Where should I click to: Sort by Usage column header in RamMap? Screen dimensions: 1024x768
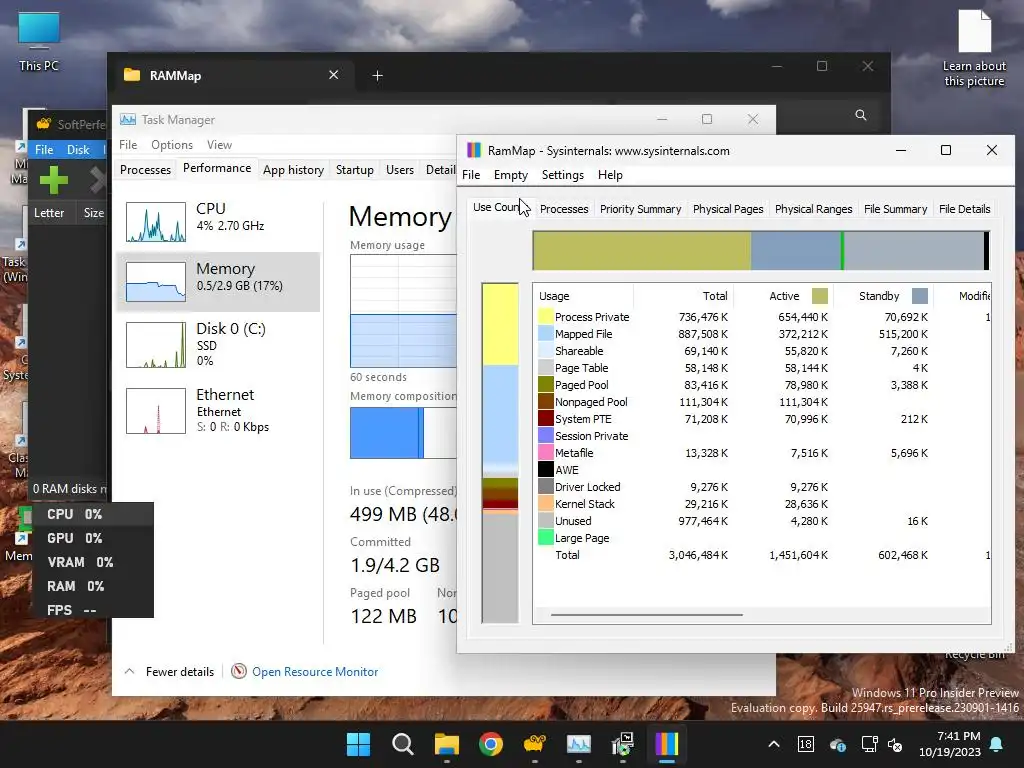coord(583,296)
